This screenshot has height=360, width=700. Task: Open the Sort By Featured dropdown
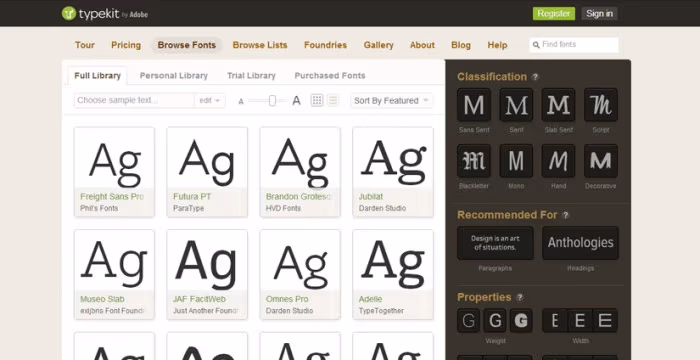coord(392,100)
